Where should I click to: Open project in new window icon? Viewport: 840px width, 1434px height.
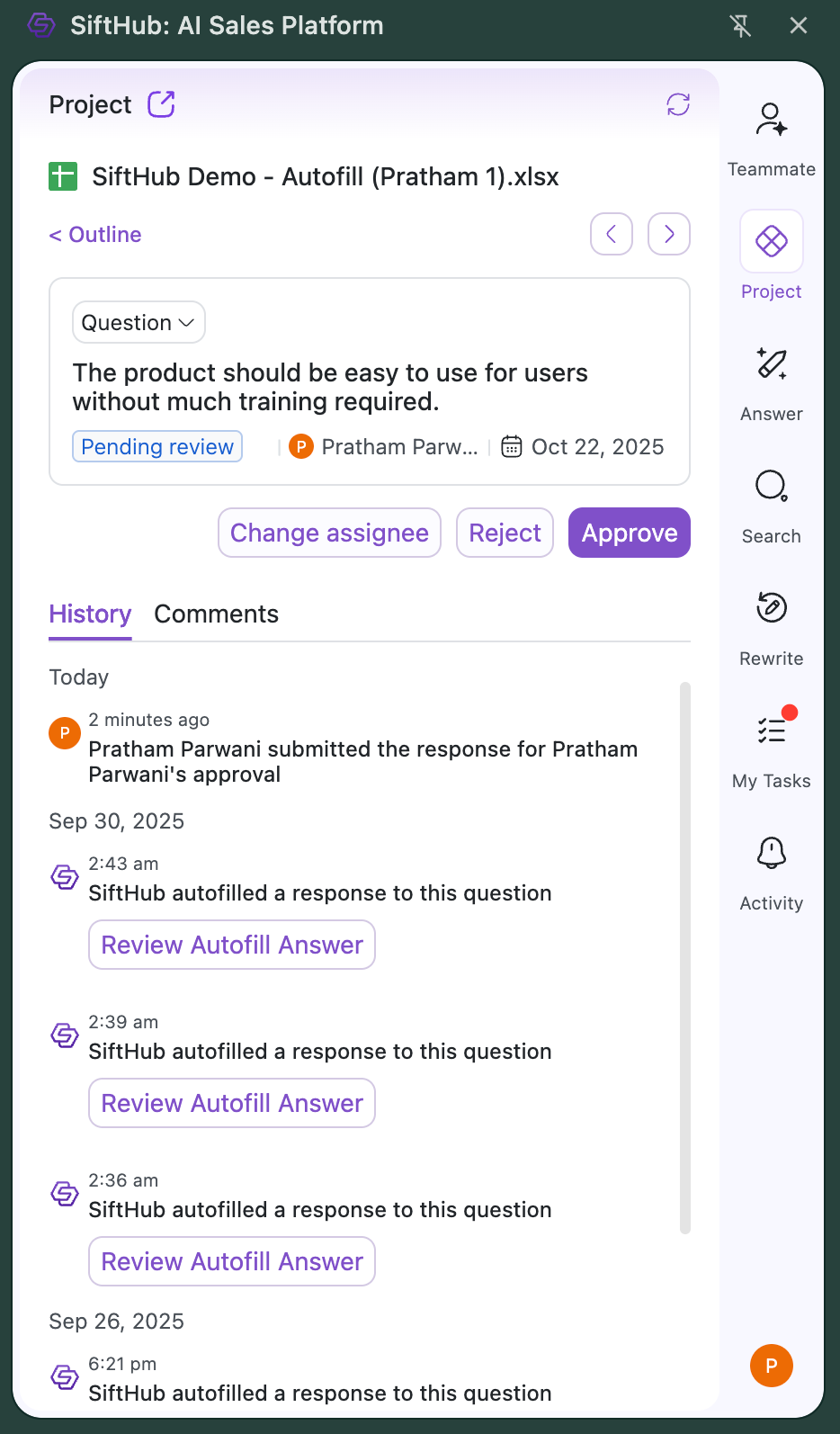click(x=161, y=104)
